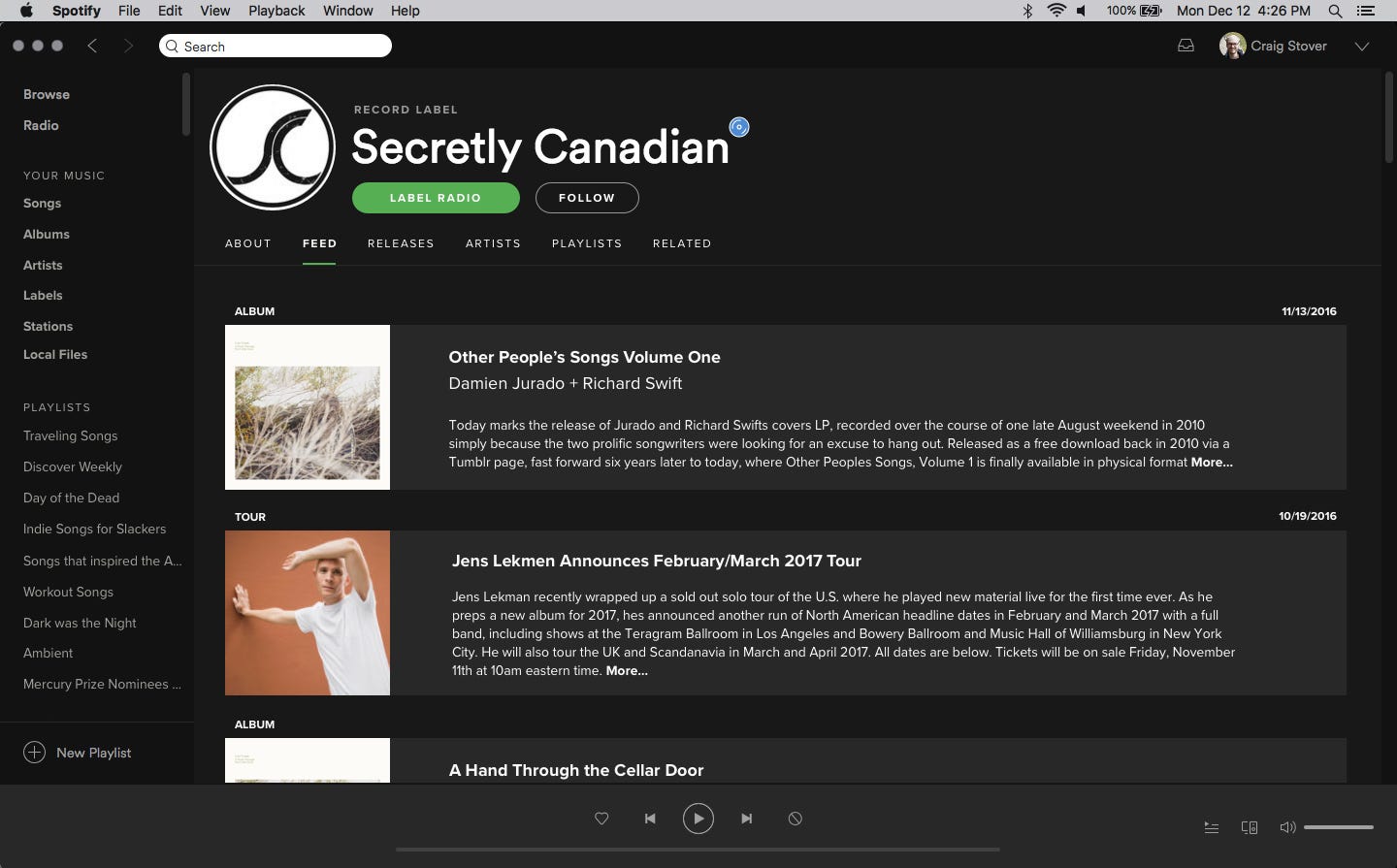Expand Other People's Songs description with More...

pos(1212,462)
